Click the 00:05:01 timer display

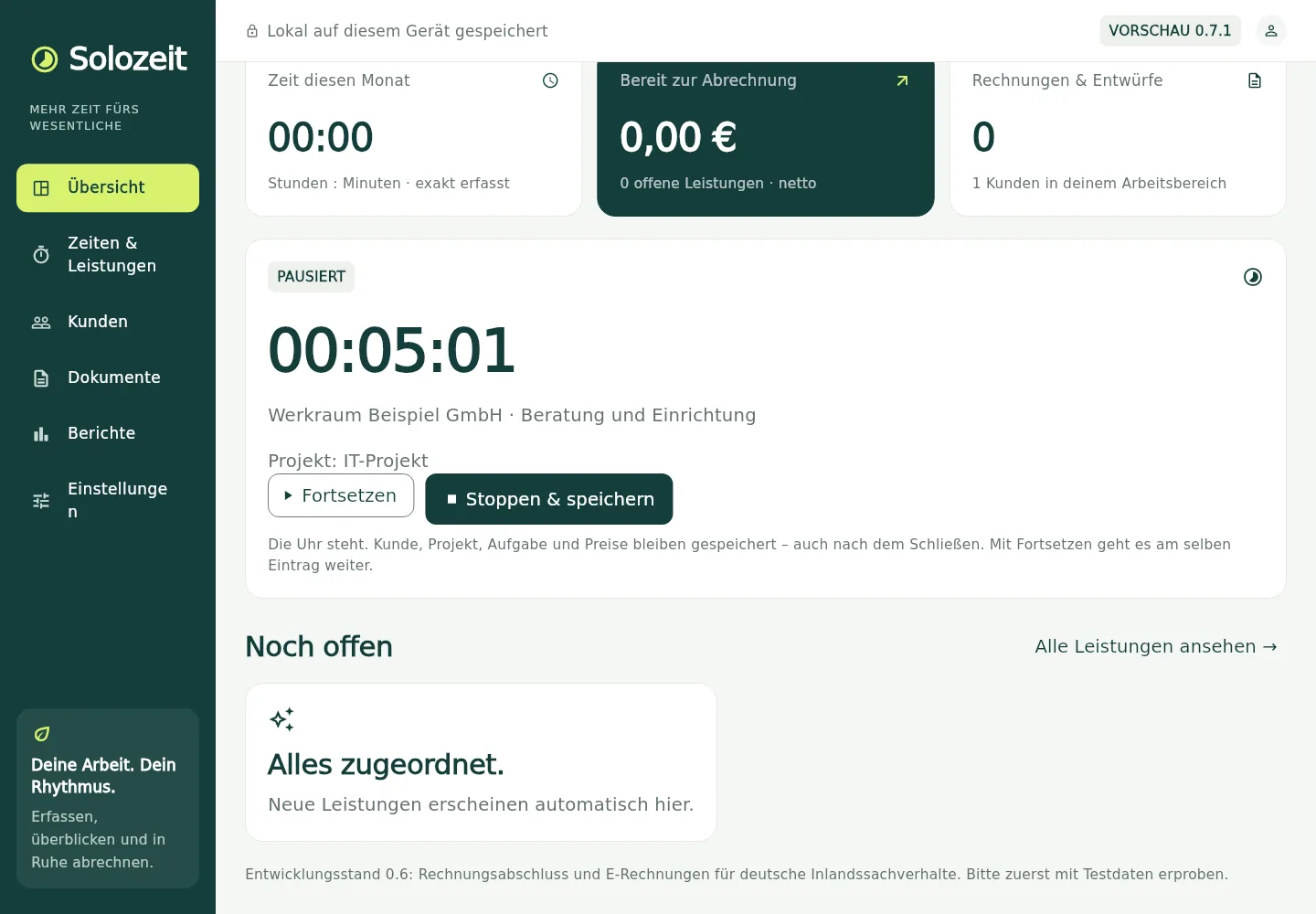pyautogui.click(x=391, y=351)
